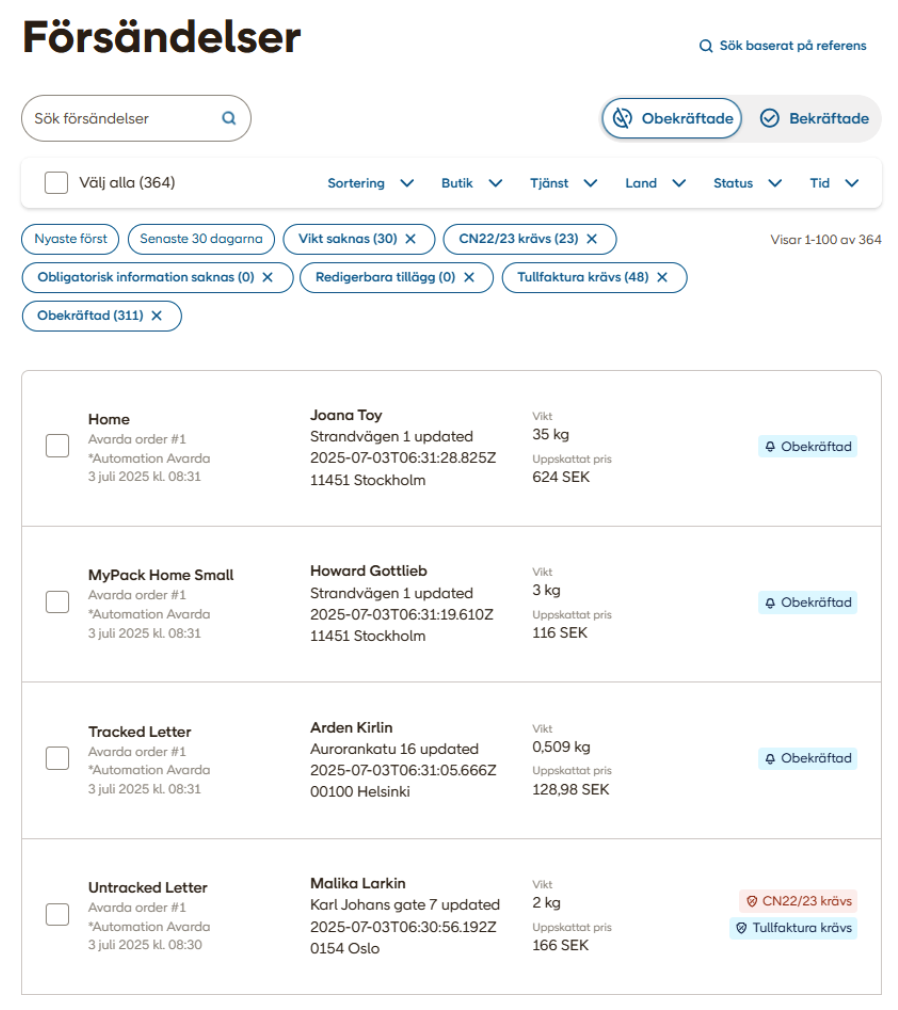Image resolution: width=898 pixels, height=1010 pixels.
Task: Click the Tullfaktura krävs (48) chip label
Action: tap(583, 277)
